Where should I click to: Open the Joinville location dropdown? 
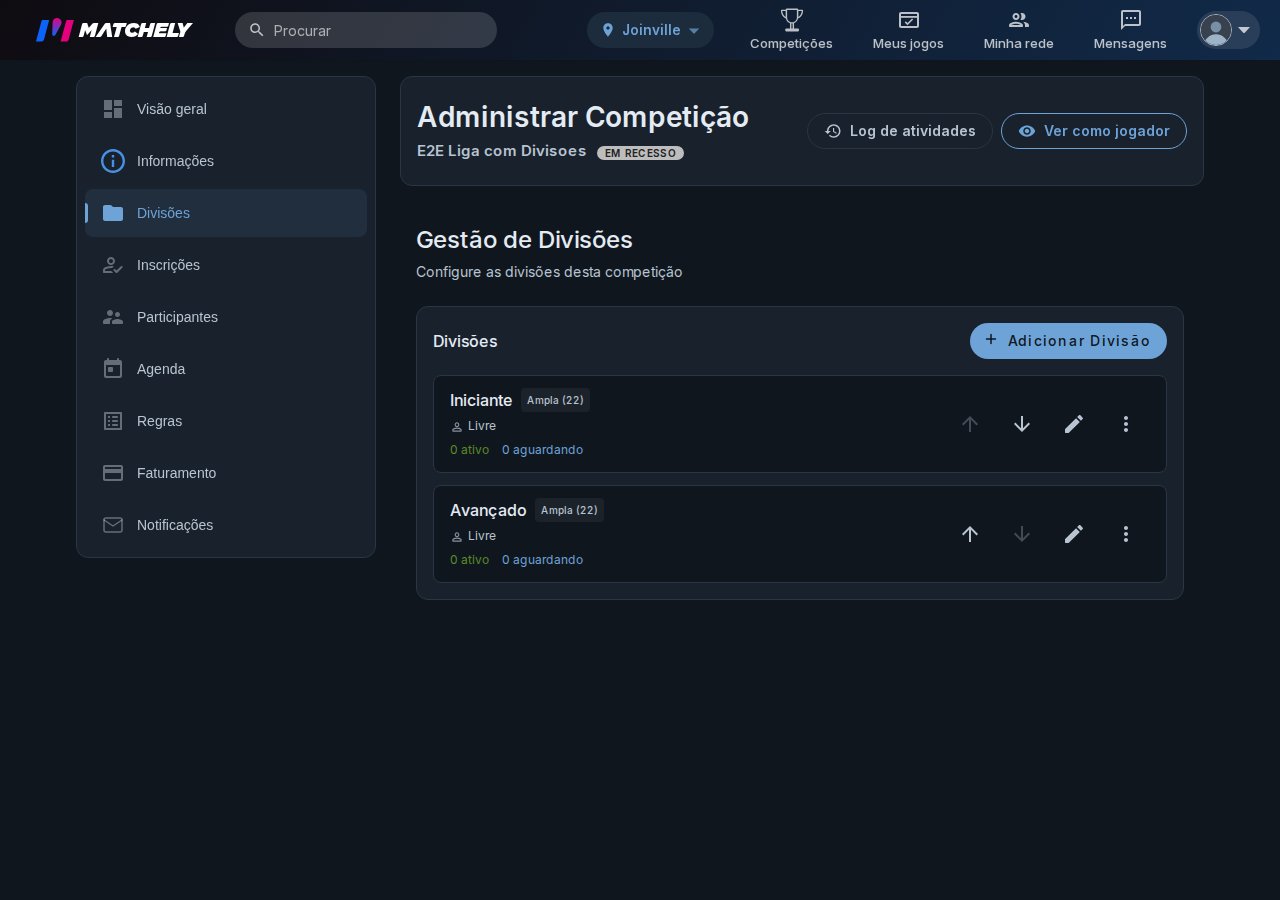650,30
